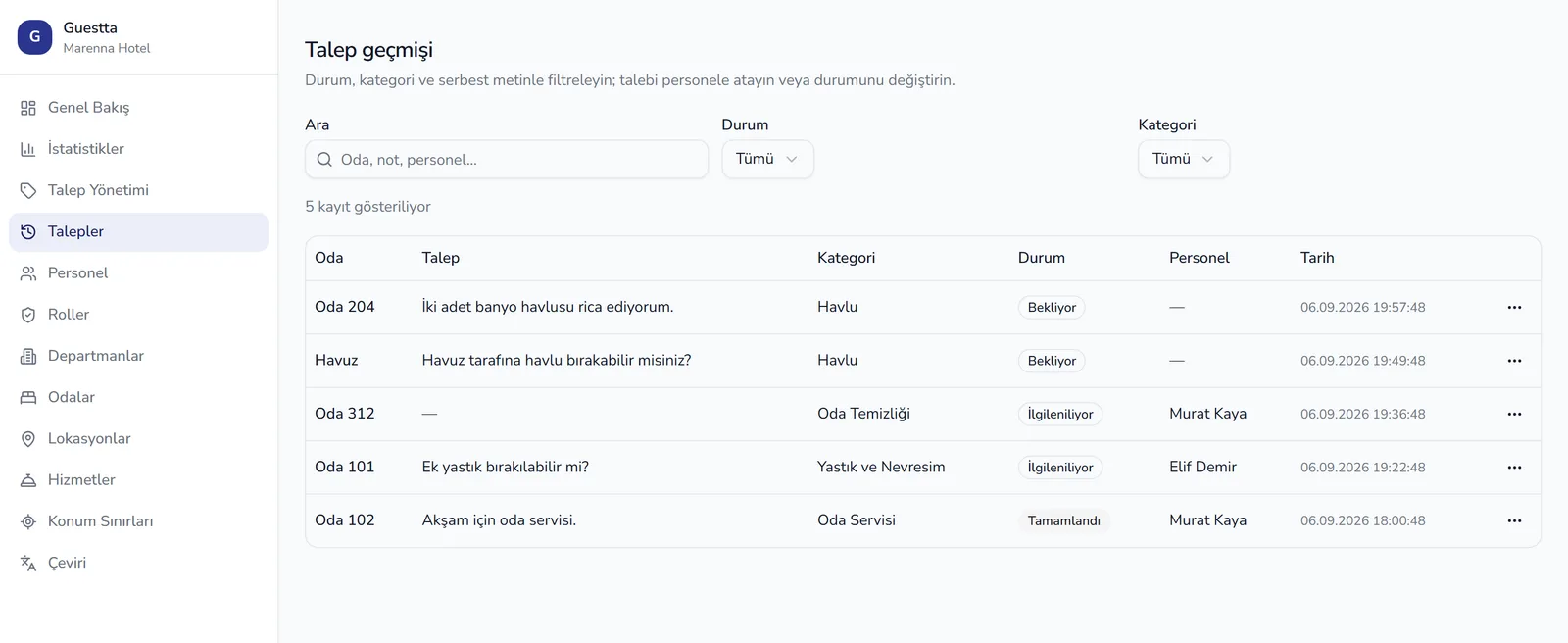This screenshot has height=643, width=1568.
Task: Open the Lokasyonlar map pin icon
Action: coord(28,438)
